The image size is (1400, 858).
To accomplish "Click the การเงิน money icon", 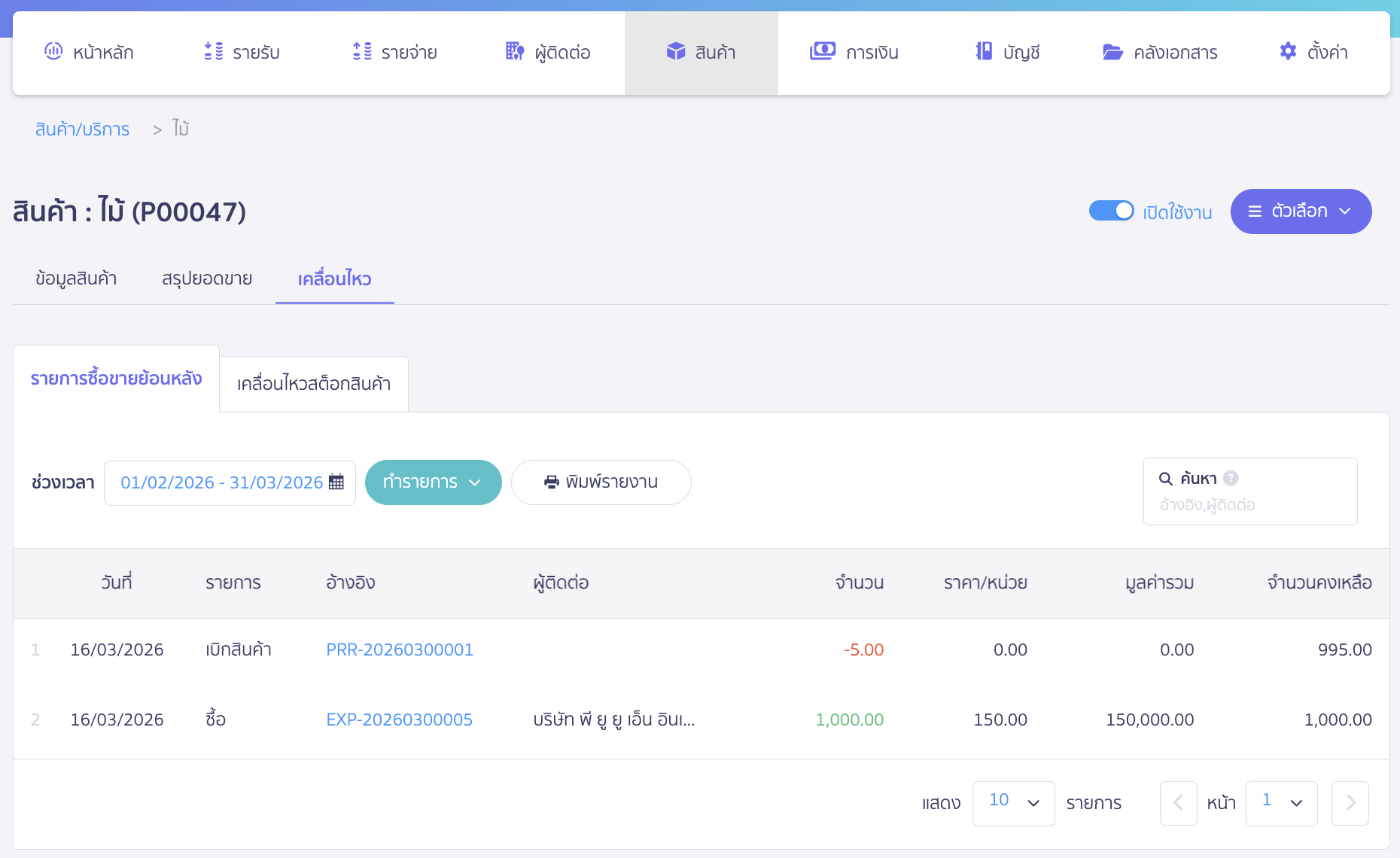I will (x=822, y=51).
